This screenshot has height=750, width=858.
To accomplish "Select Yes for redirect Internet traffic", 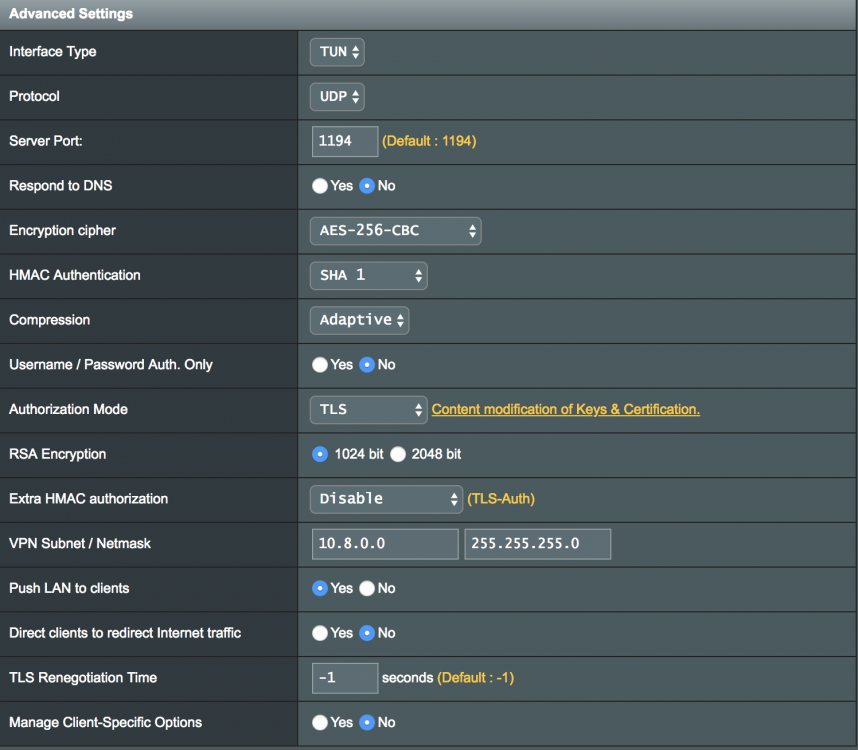I will (320, 633).
